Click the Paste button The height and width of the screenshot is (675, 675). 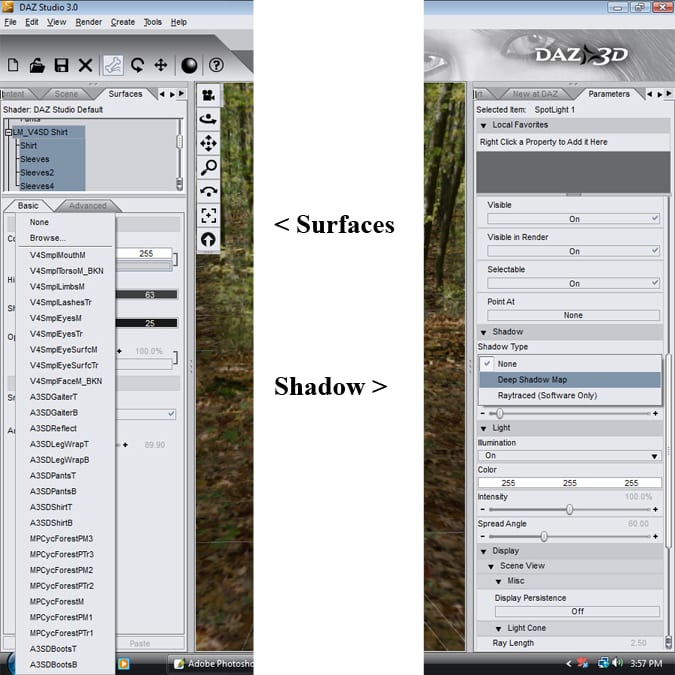tap(139, 644)
